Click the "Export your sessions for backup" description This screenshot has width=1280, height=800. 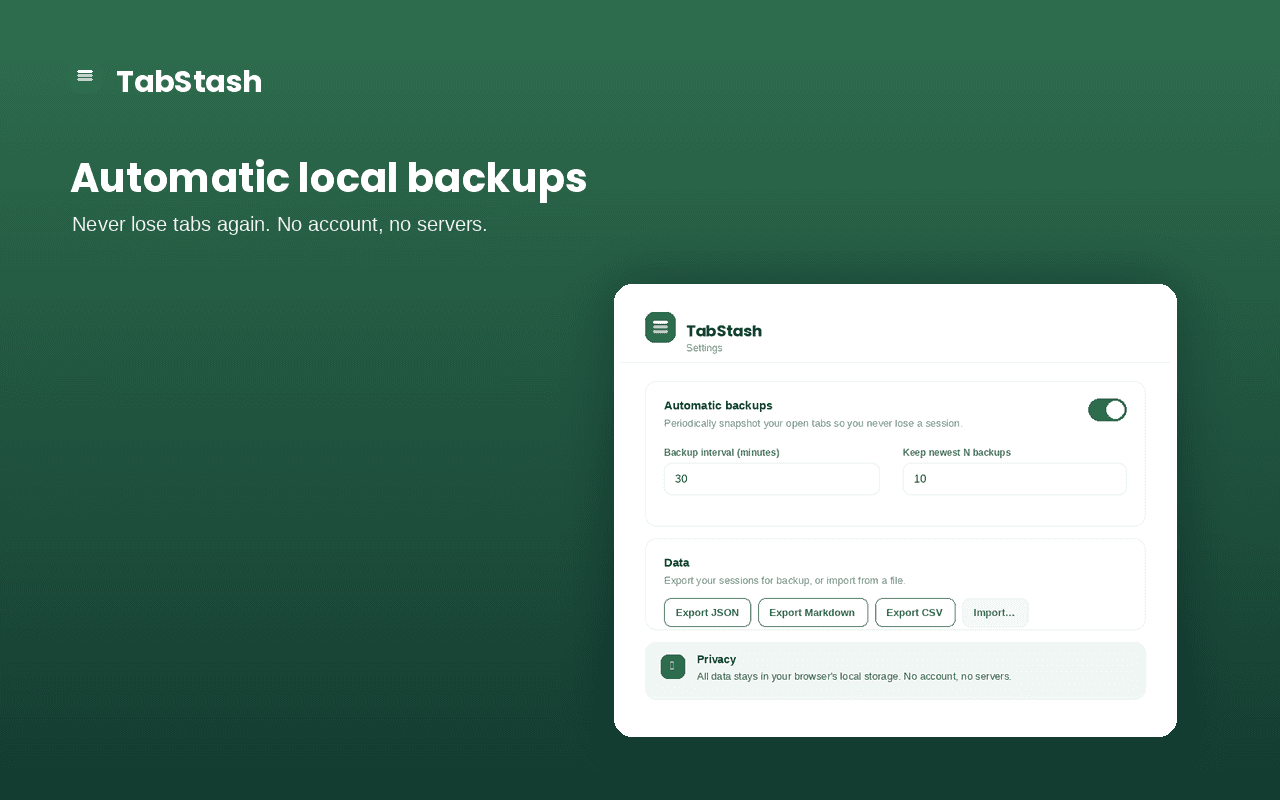[x=785, y=580]
